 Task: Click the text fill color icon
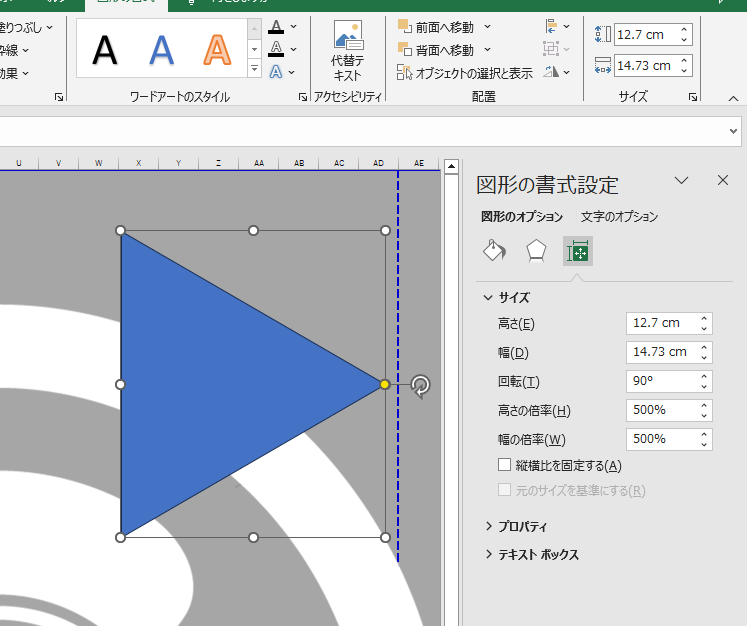[276, 27]
